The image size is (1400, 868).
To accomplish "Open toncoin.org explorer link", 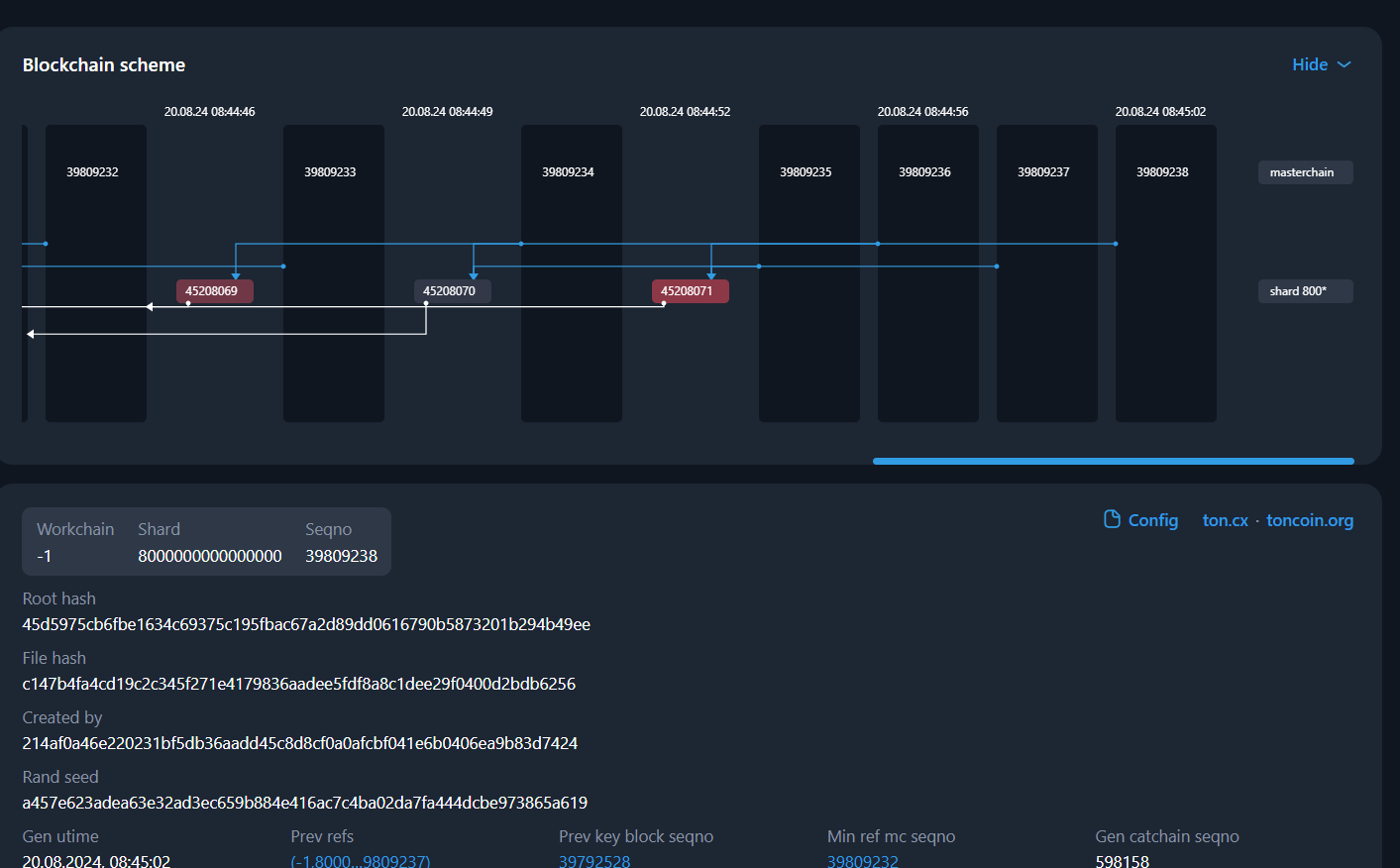I will point(1310,520).
